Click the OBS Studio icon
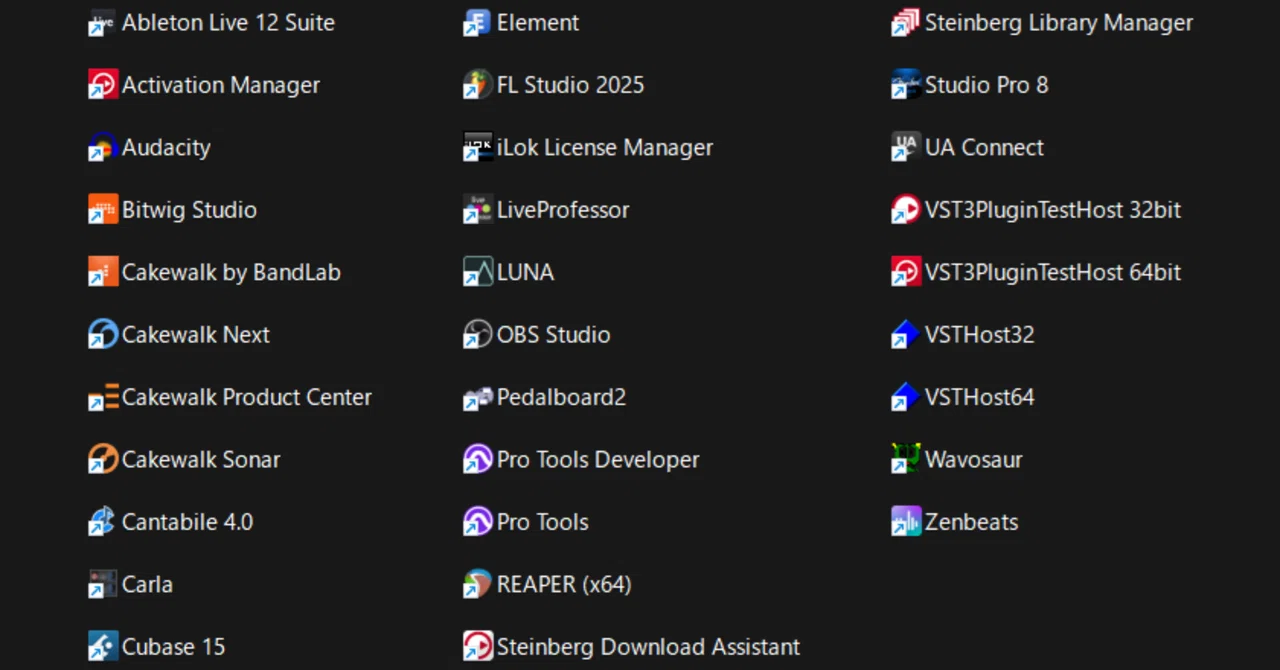1280x670 pixels. coord(477,335)
